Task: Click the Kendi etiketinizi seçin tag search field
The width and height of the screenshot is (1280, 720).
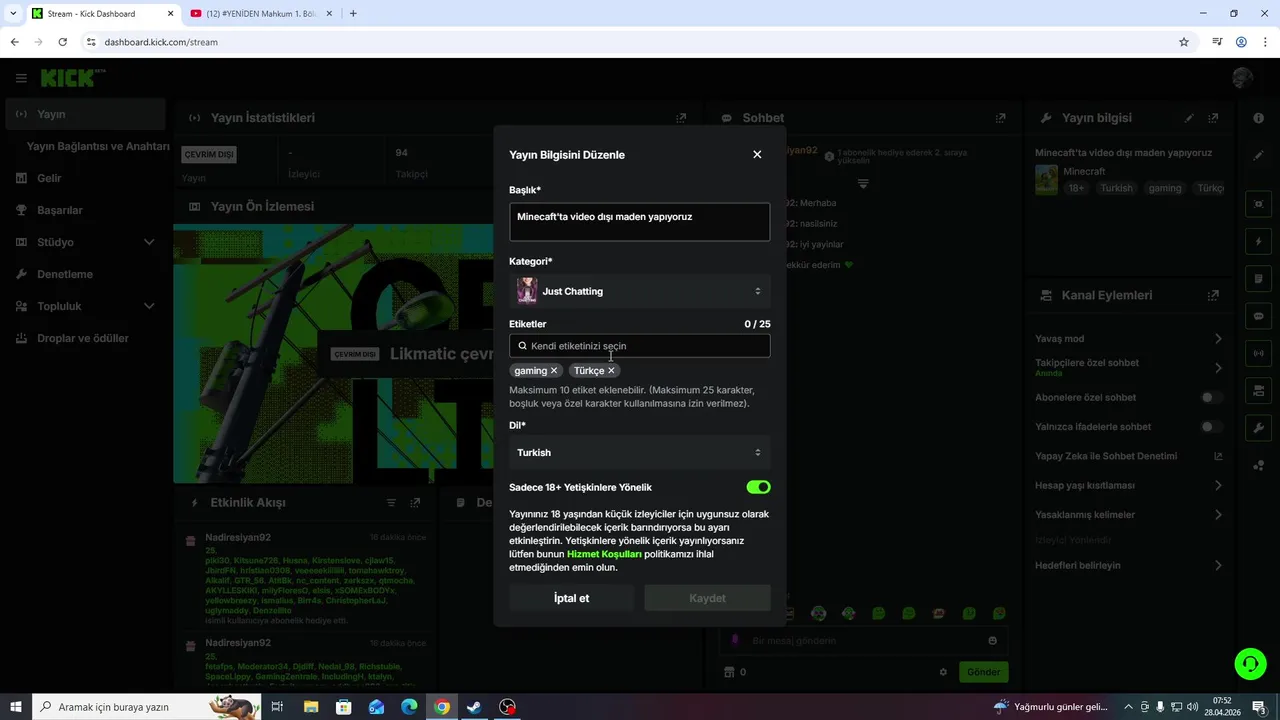Action: coord(640,346)
